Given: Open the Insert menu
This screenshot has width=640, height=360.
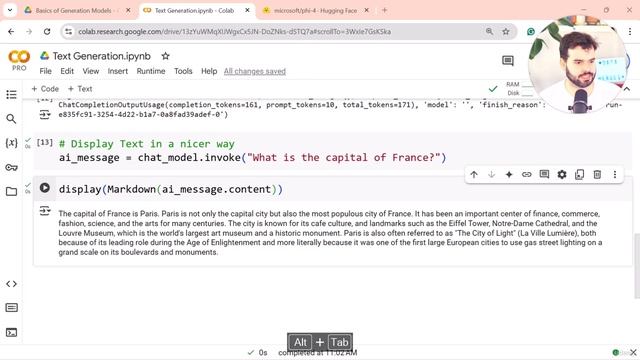Looking at the screenshot, I should click(x=118, y=71).
